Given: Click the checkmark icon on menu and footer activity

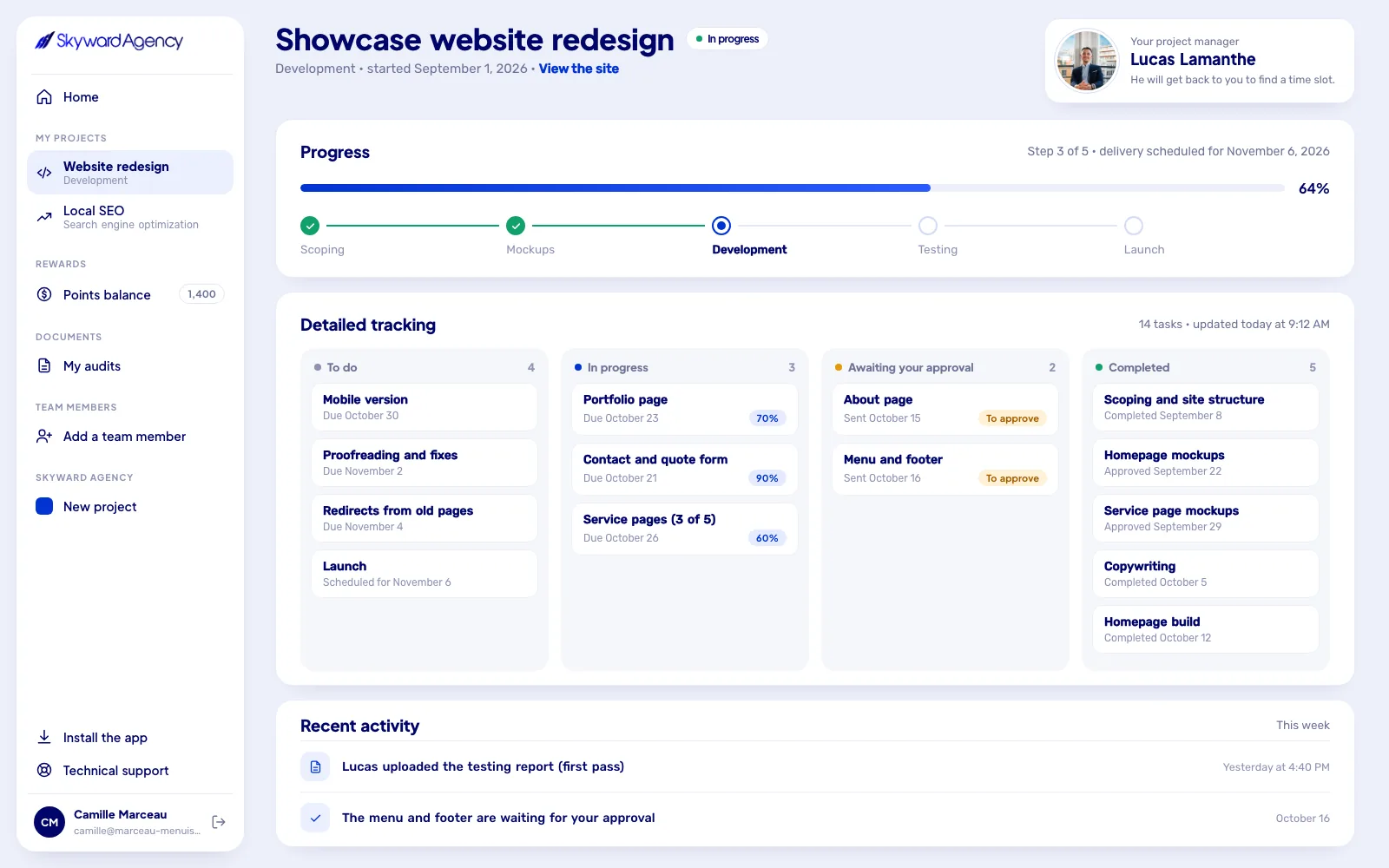Looking at the screenshot, I should point(315,818).
